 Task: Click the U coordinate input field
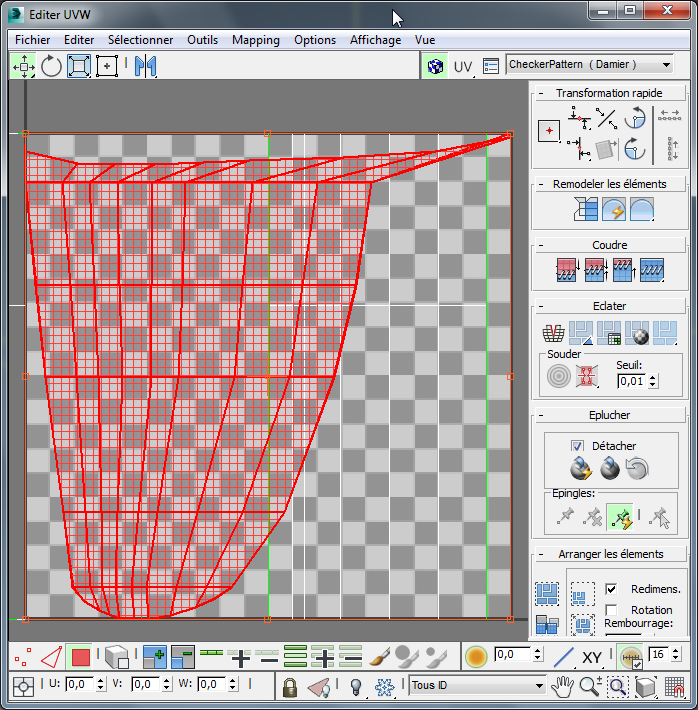coord(80,684)
